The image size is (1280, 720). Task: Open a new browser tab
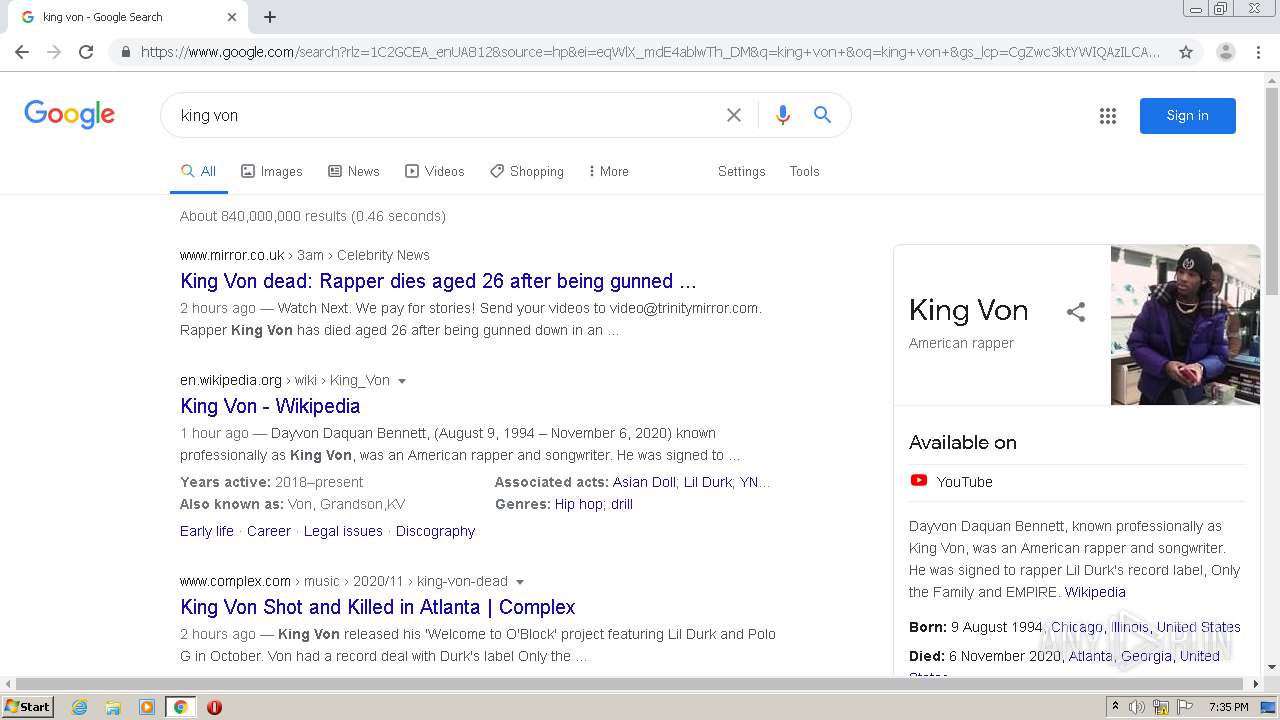click(270, 17)
